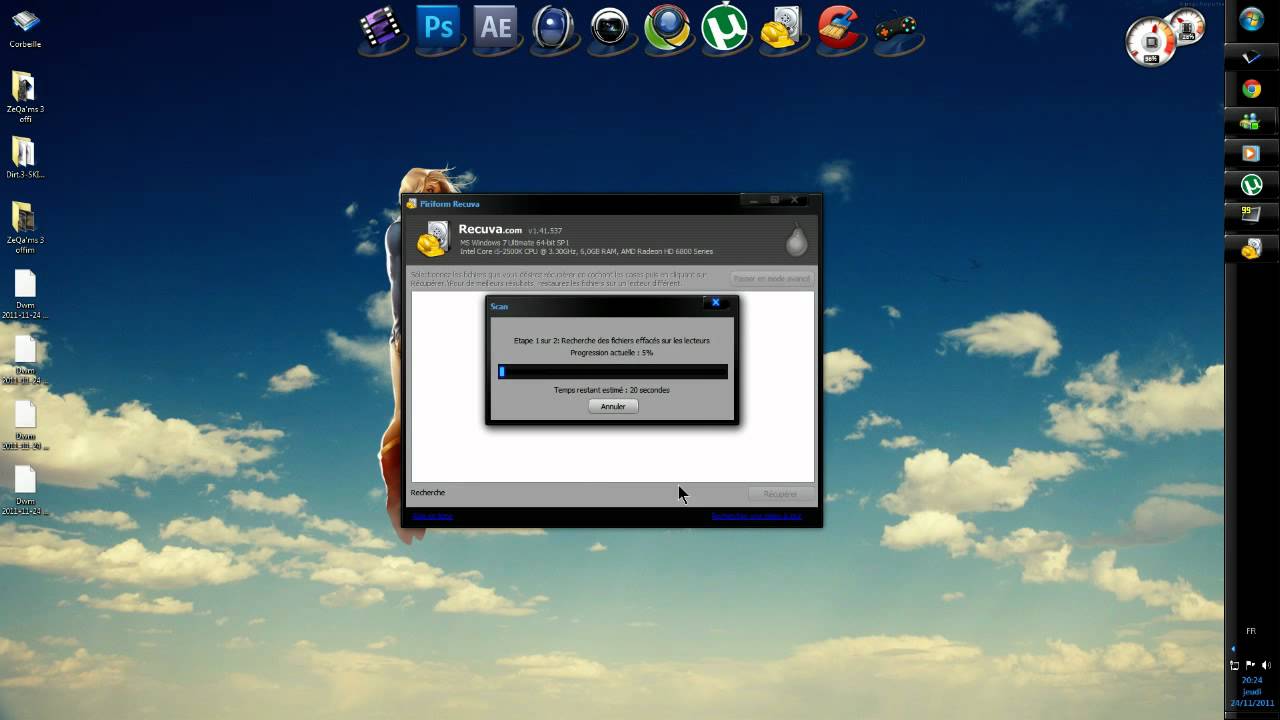1280x720 pixels.
Task: Launch After Effects from the top dock
Action: [x=496, y=27]
